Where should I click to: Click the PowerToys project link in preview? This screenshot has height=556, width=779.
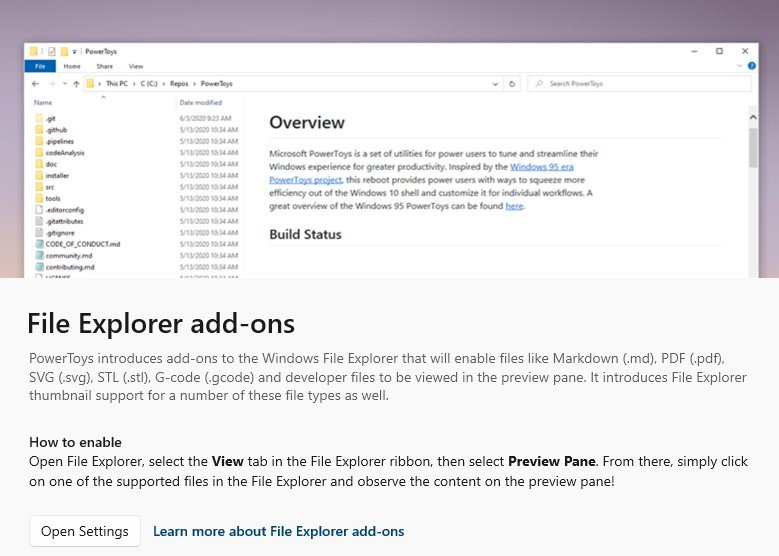point(306,180)
